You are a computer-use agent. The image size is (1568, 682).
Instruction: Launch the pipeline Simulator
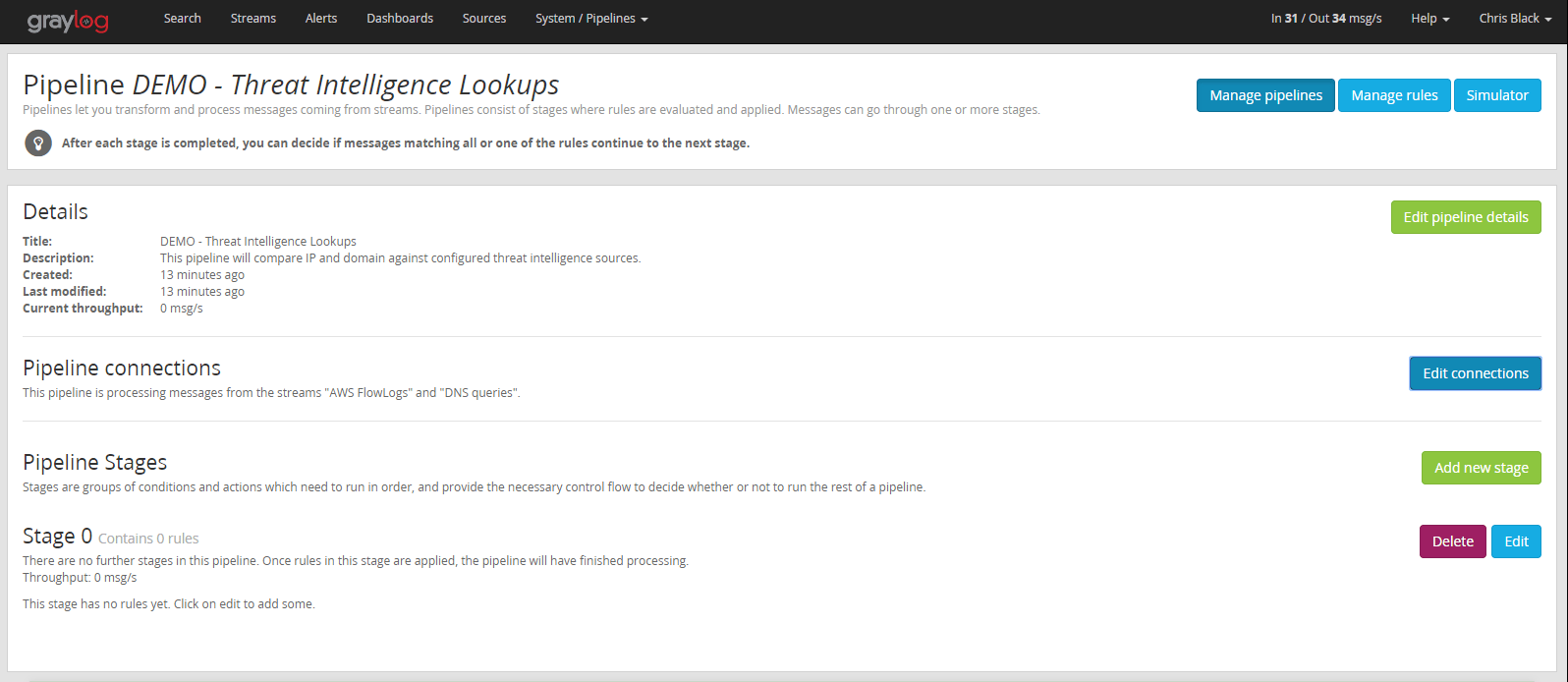[x=1497, y=95]
